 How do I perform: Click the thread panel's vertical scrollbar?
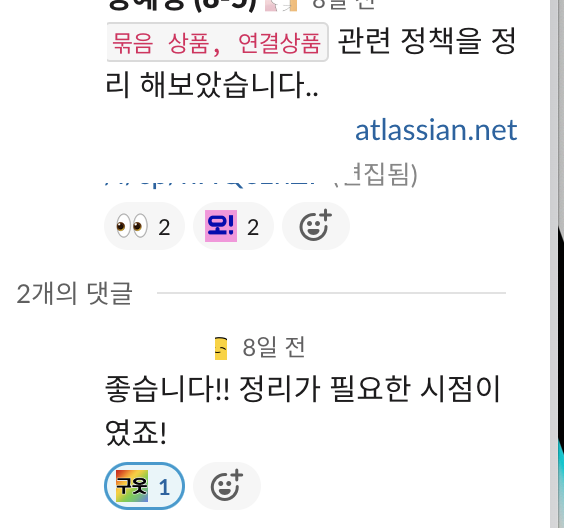click(554, 264)
